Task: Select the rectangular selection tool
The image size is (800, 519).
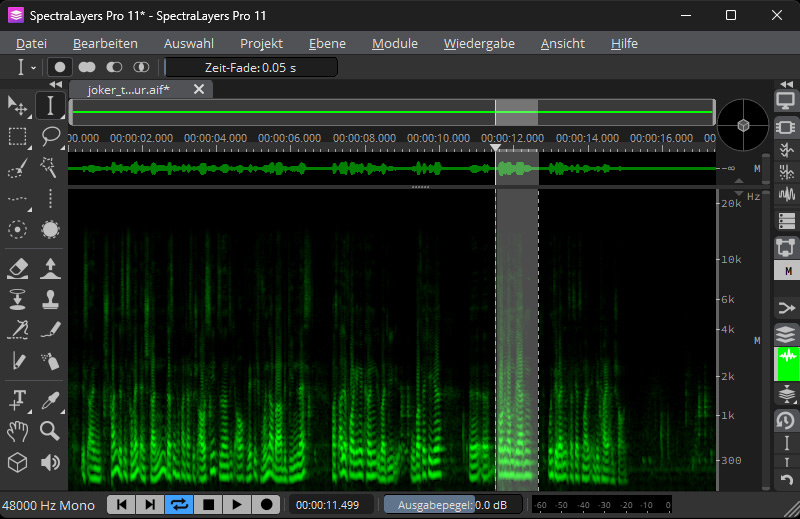Action: coord(17,137)
